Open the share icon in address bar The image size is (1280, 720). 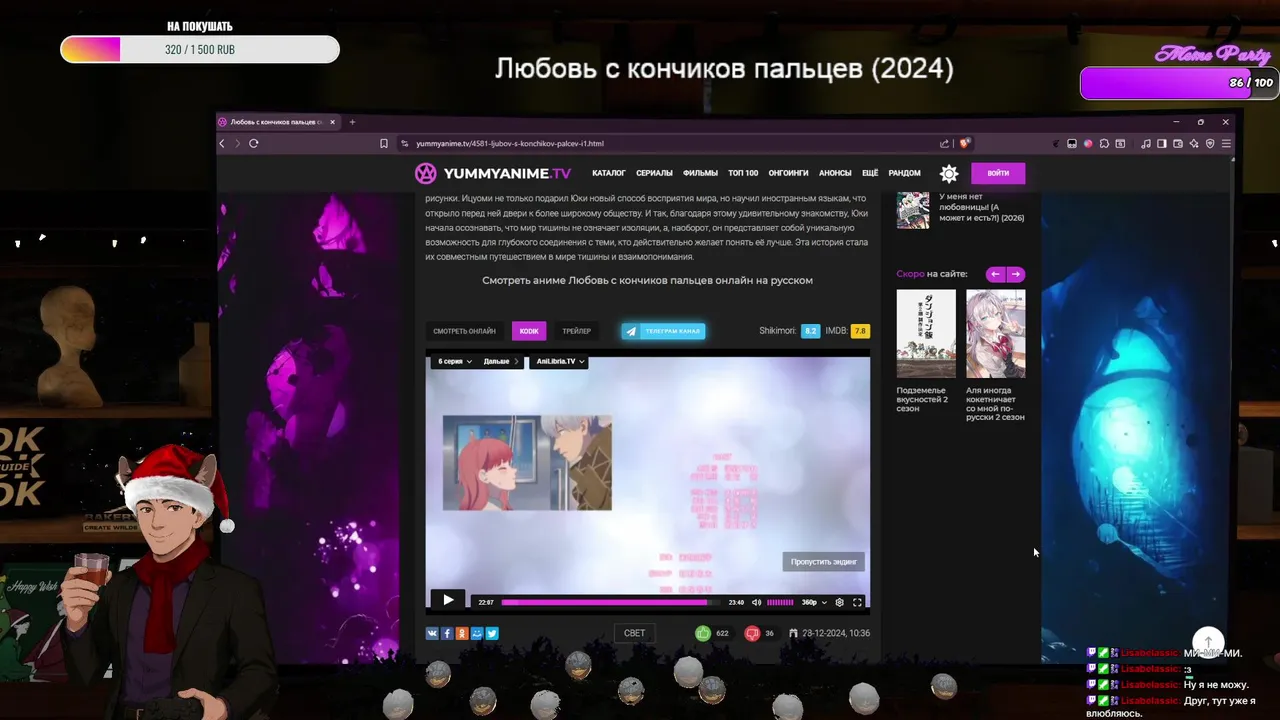point(944,143)
